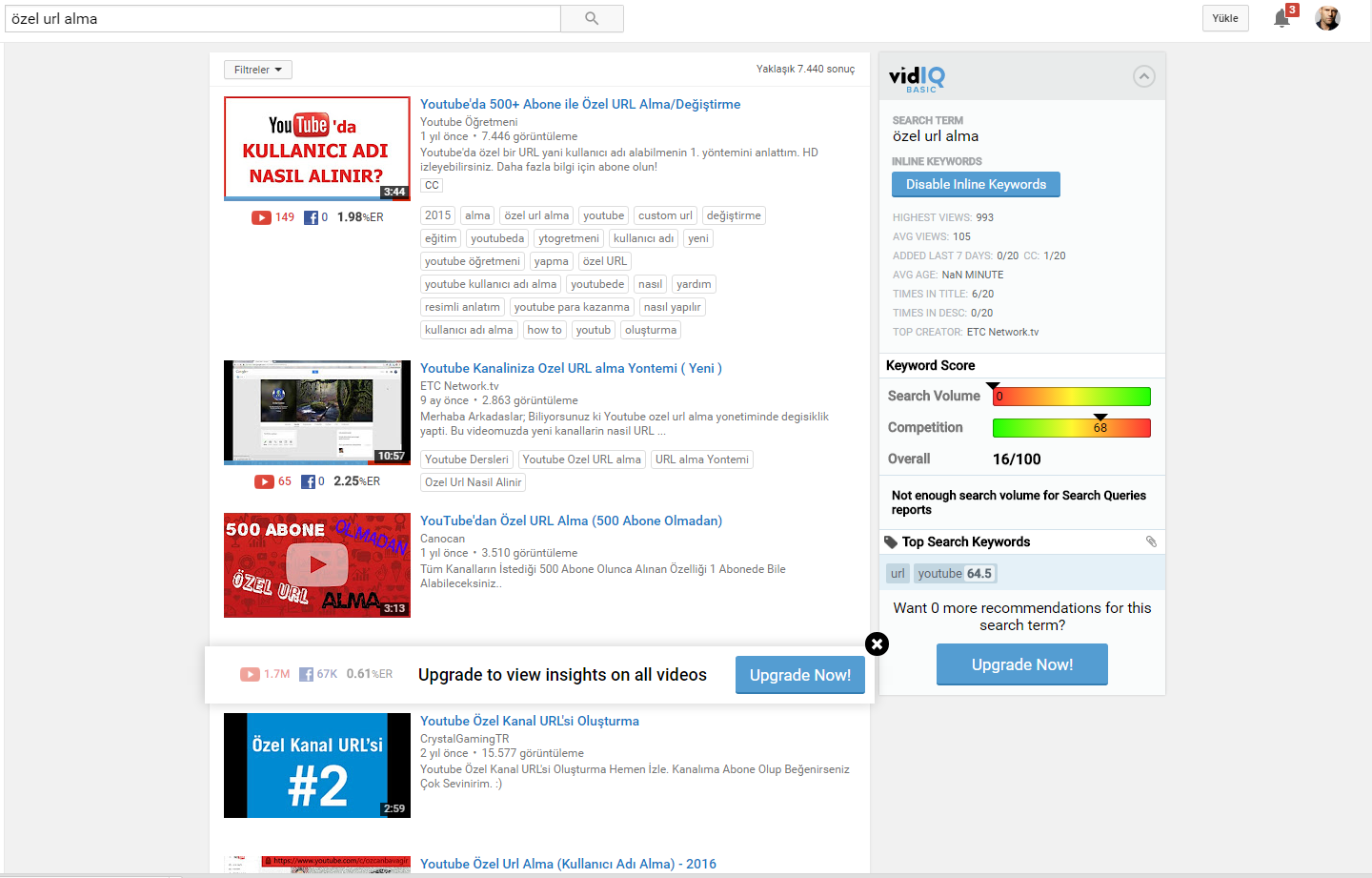Click the paperclip copy keywords icon
Viewport: 1372px width, 878px height.
[1151, 541]
